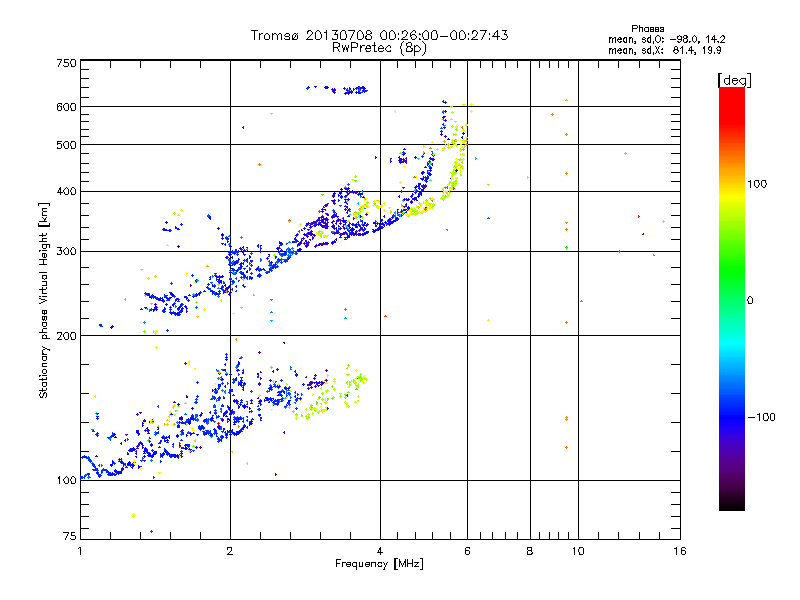This screenshot has height=600, width=800.
Task: Click the y-axis tick '75'
Action: 70,536
